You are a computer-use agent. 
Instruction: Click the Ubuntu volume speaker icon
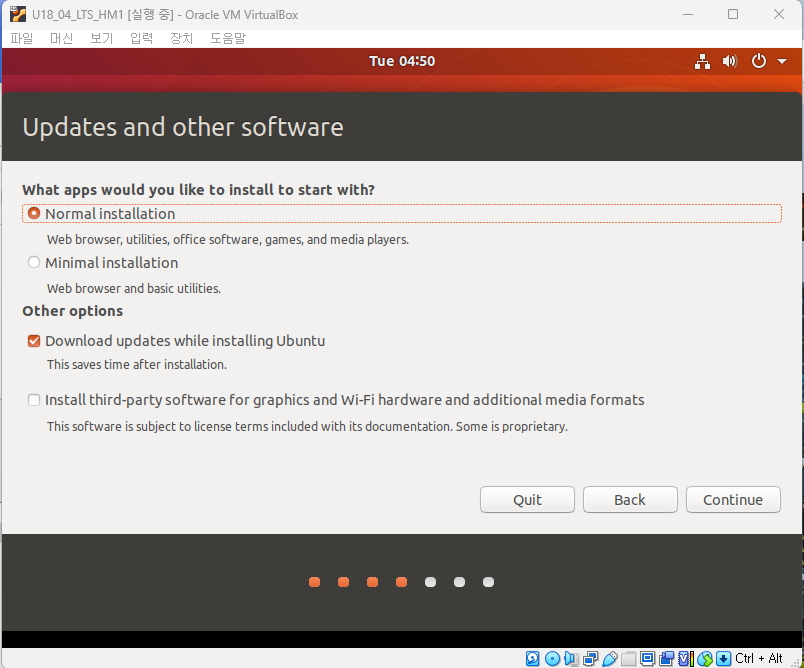click(x=730, y=62)
